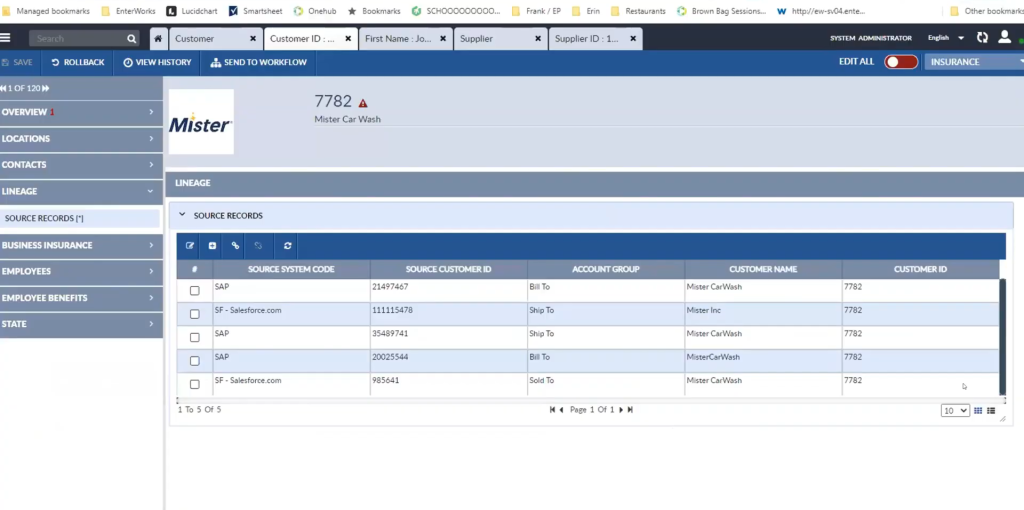Switch to grid tile view icon
This screenshot has width=1024, height=510.
point(978,411)
